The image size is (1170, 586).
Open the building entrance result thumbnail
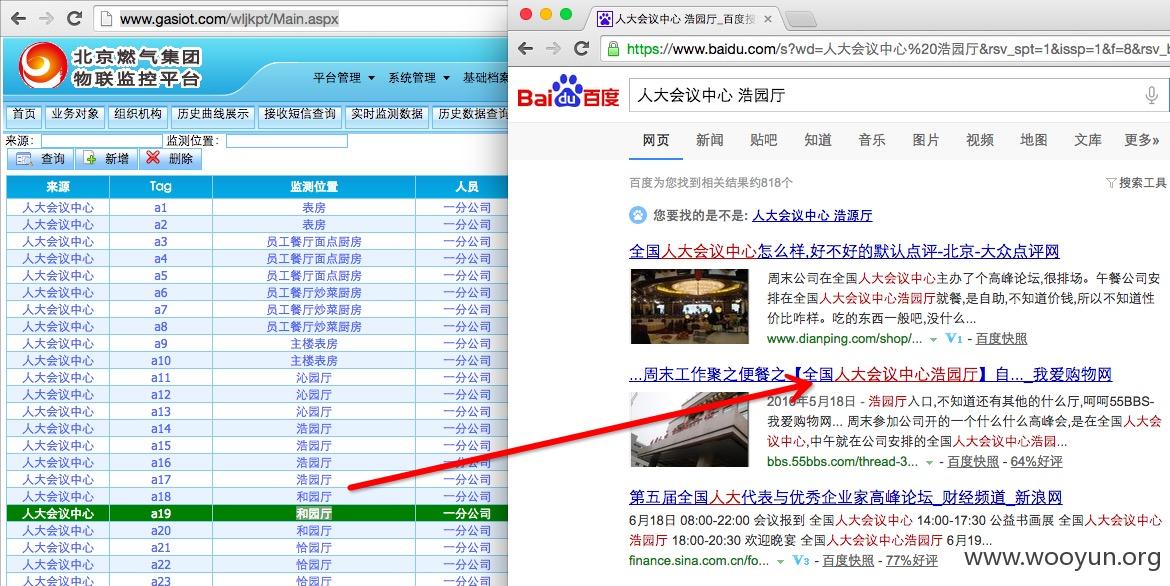point(689,429)
